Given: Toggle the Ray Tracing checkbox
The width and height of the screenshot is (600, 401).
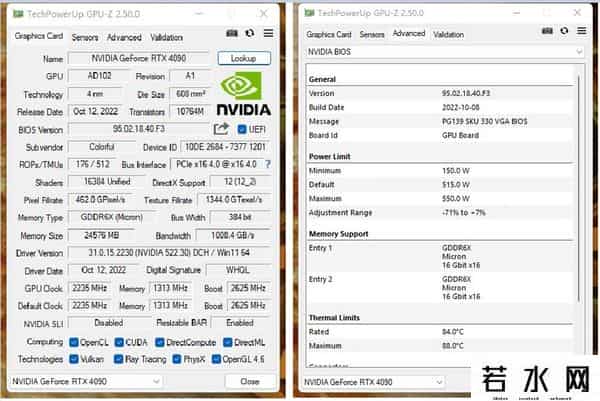Looking at the screenshot, I should (x=119, y=359).
